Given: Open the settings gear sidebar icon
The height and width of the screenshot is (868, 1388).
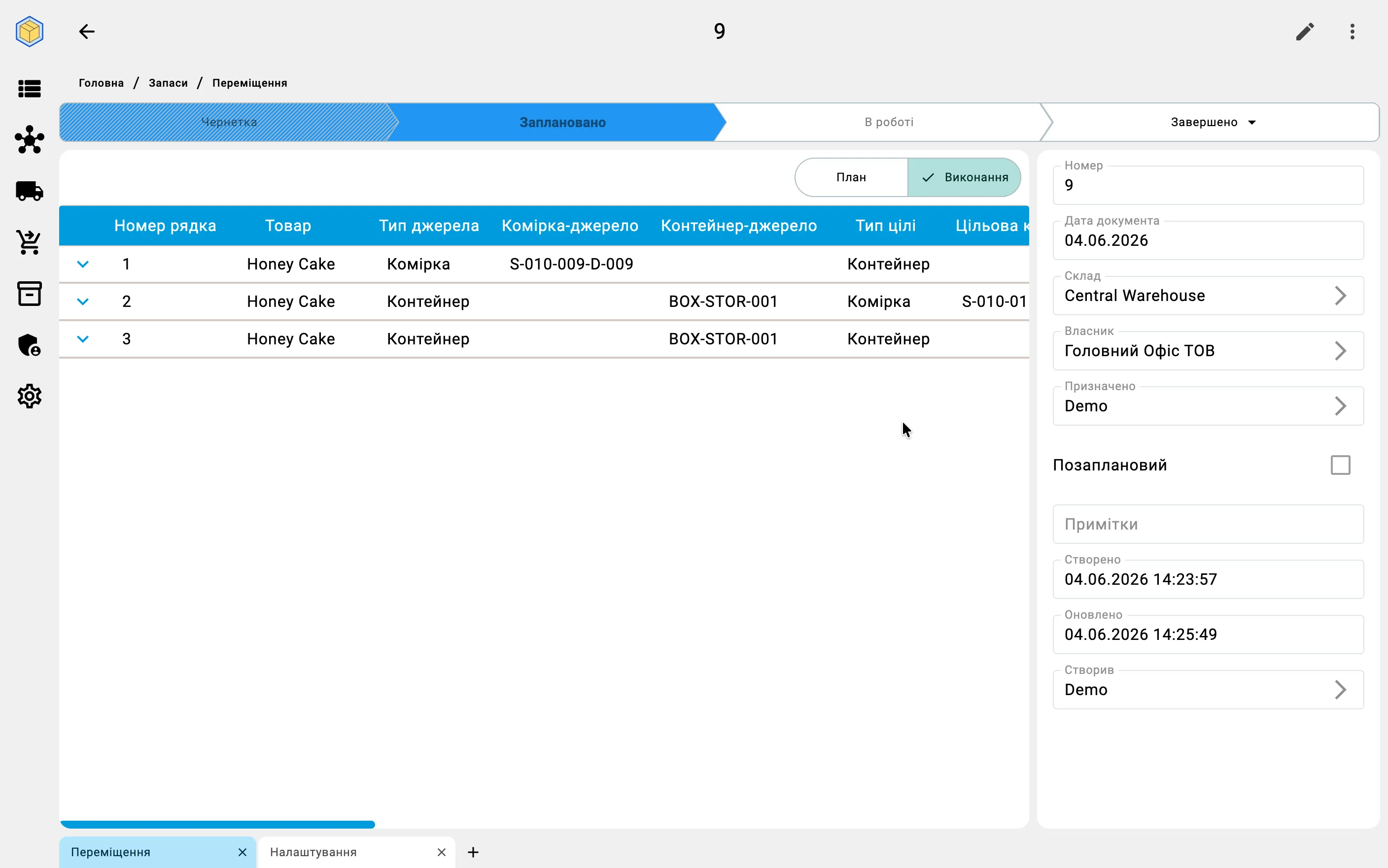Looking at the screenshot, I should click(29, 396).
